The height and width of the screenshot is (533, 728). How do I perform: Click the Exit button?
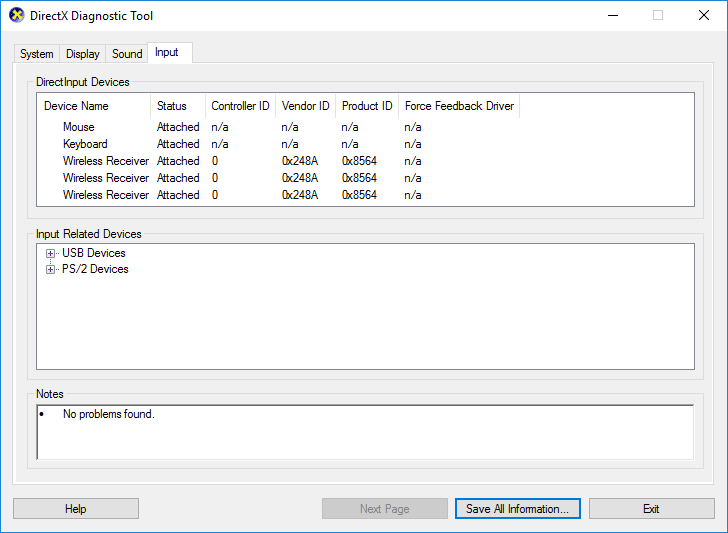[x=651, y=509]
